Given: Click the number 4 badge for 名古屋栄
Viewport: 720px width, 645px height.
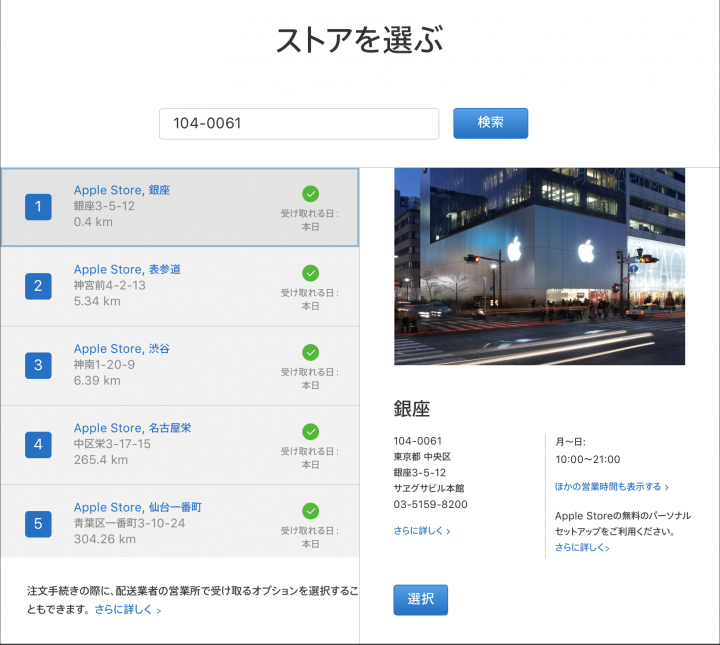Looking at the screenshot, I should 38,444.
